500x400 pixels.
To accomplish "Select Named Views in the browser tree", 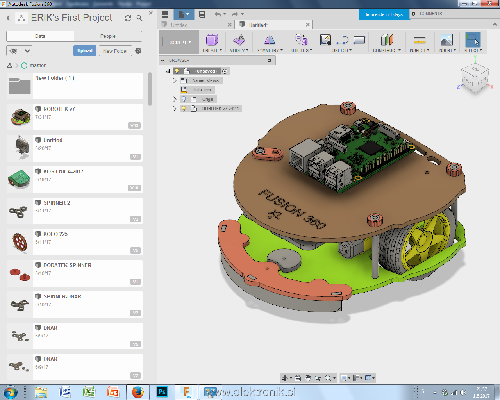I will pyautogui.click(x=205, y=80).
